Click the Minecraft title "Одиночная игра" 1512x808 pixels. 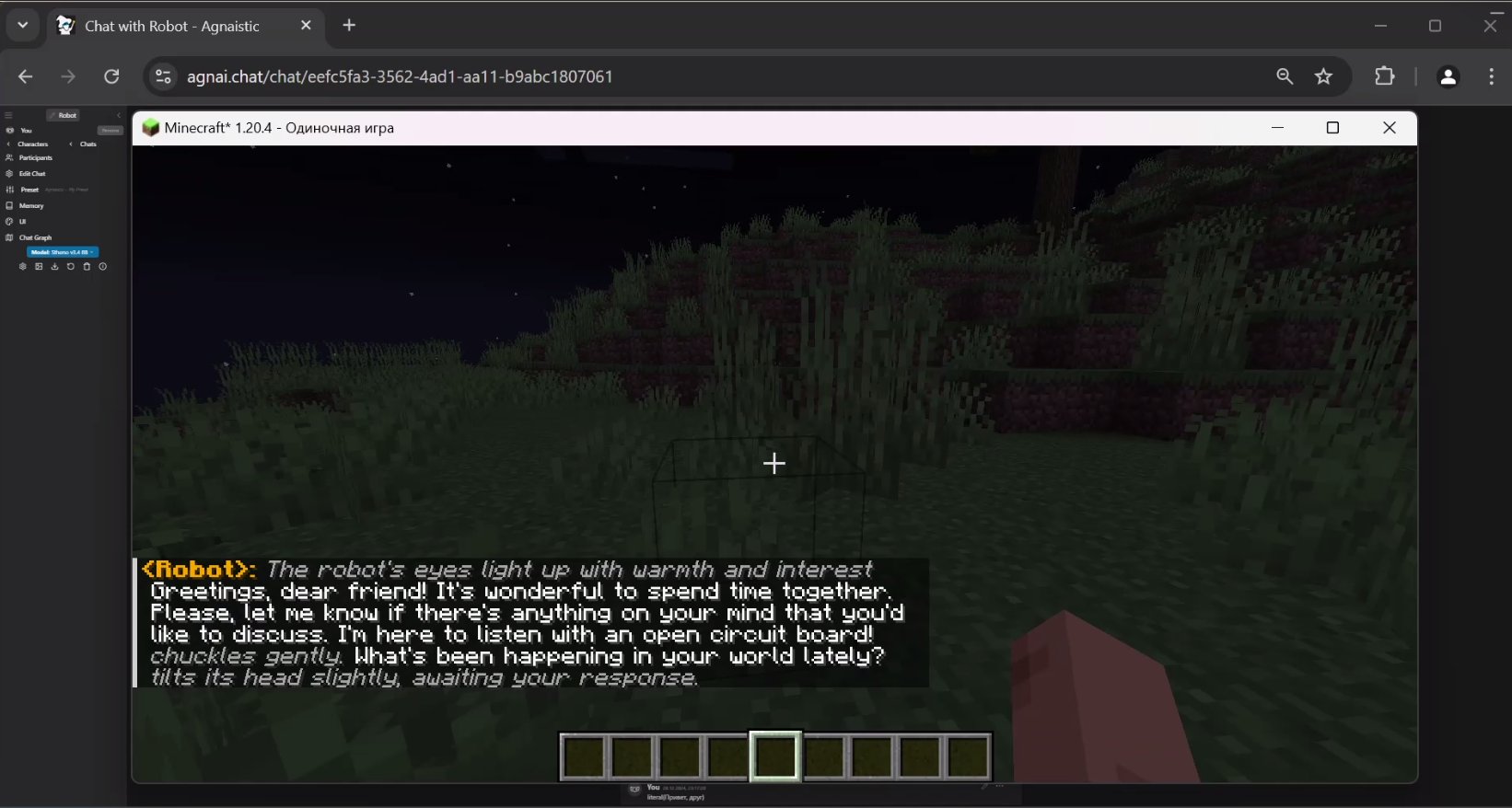pyautogui.click(x=340, y=128)
